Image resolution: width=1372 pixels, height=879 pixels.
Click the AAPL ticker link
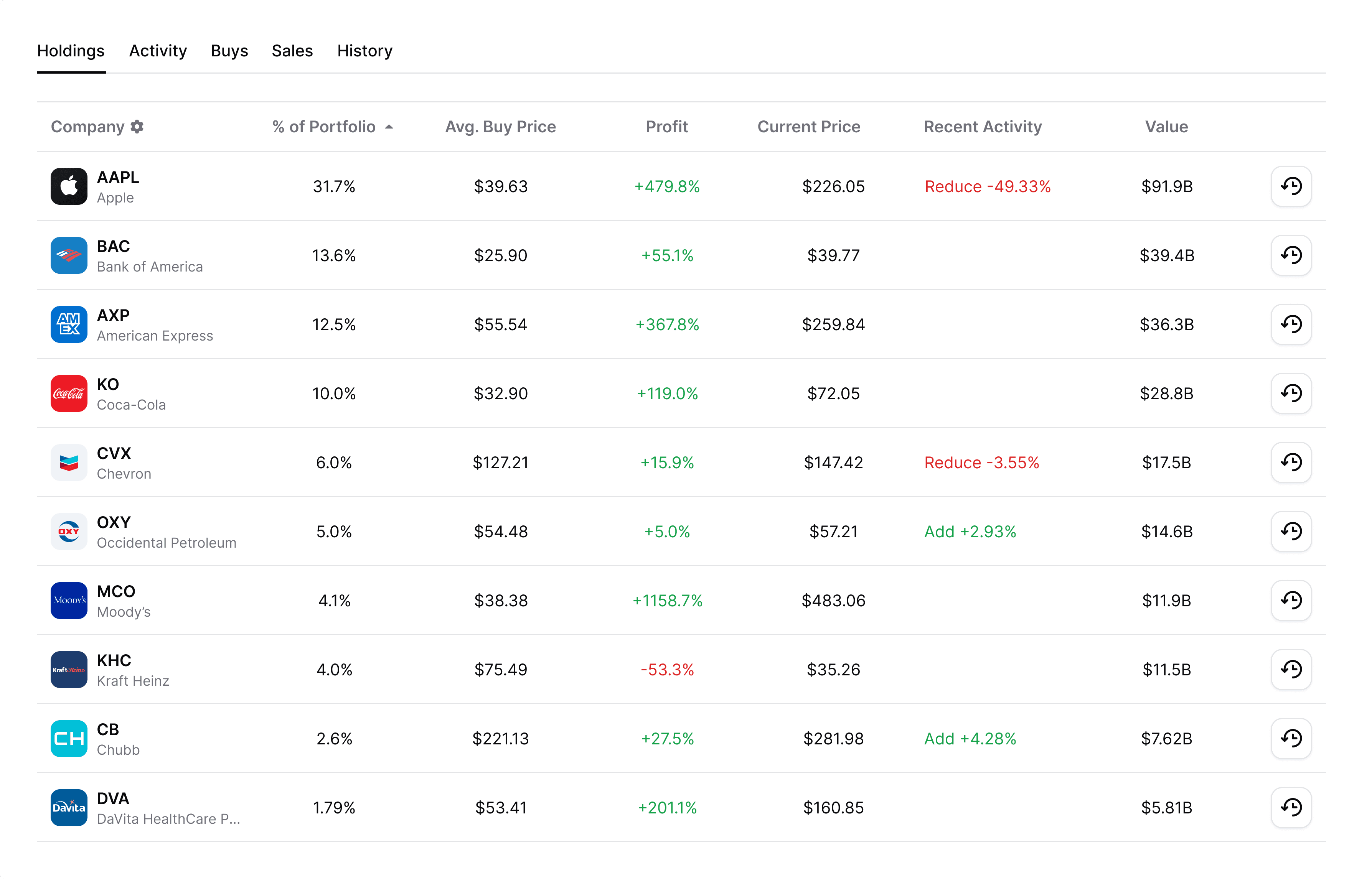118,177
